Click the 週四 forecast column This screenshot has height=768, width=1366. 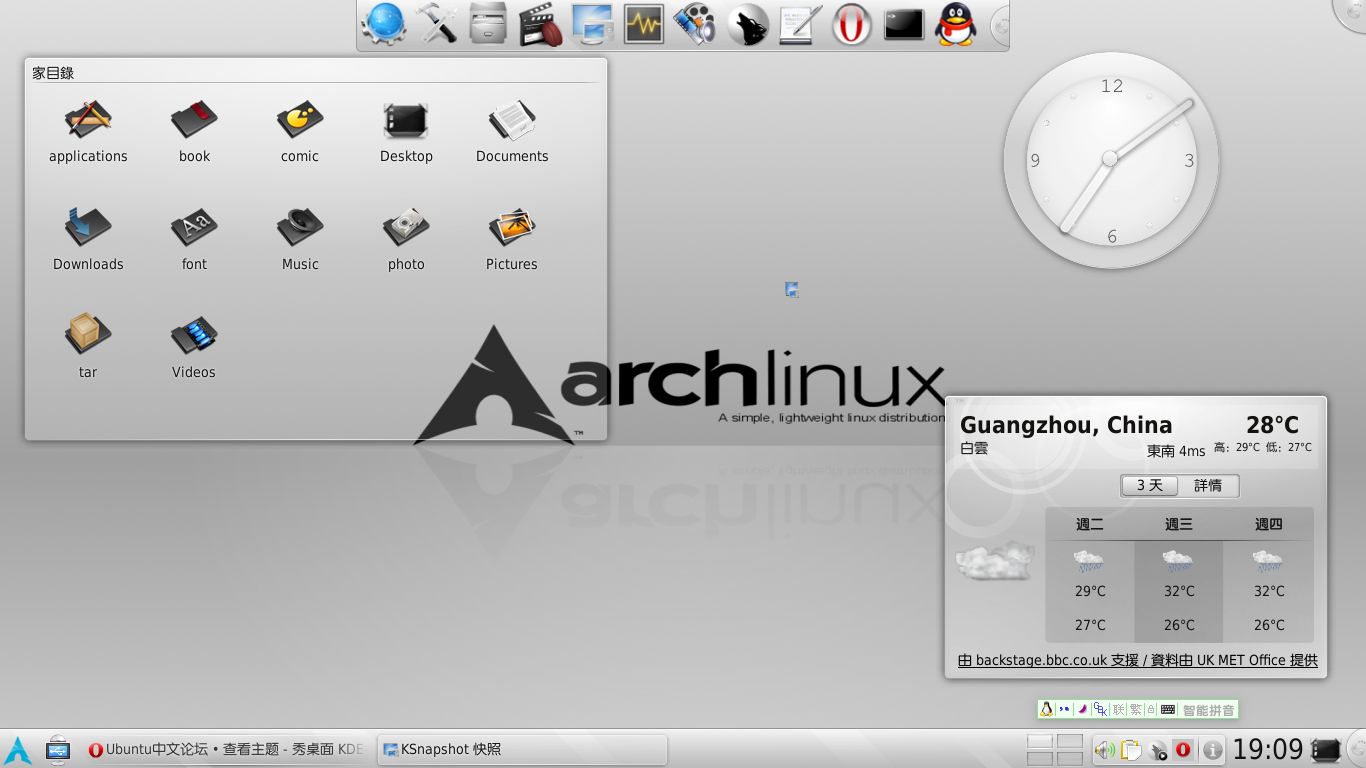pos(1268,576)
